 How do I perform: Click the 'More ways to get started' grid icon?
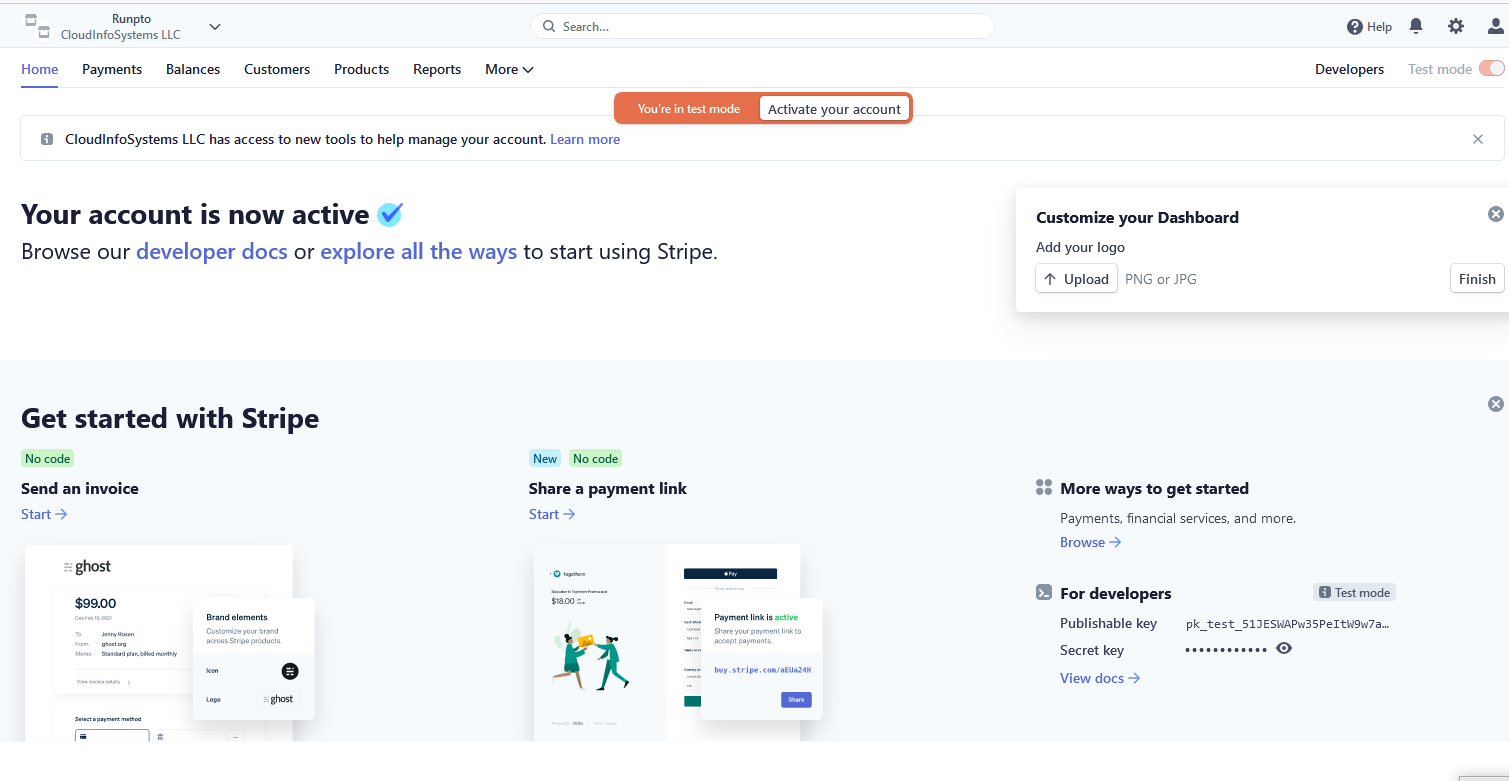(1043, 487)
